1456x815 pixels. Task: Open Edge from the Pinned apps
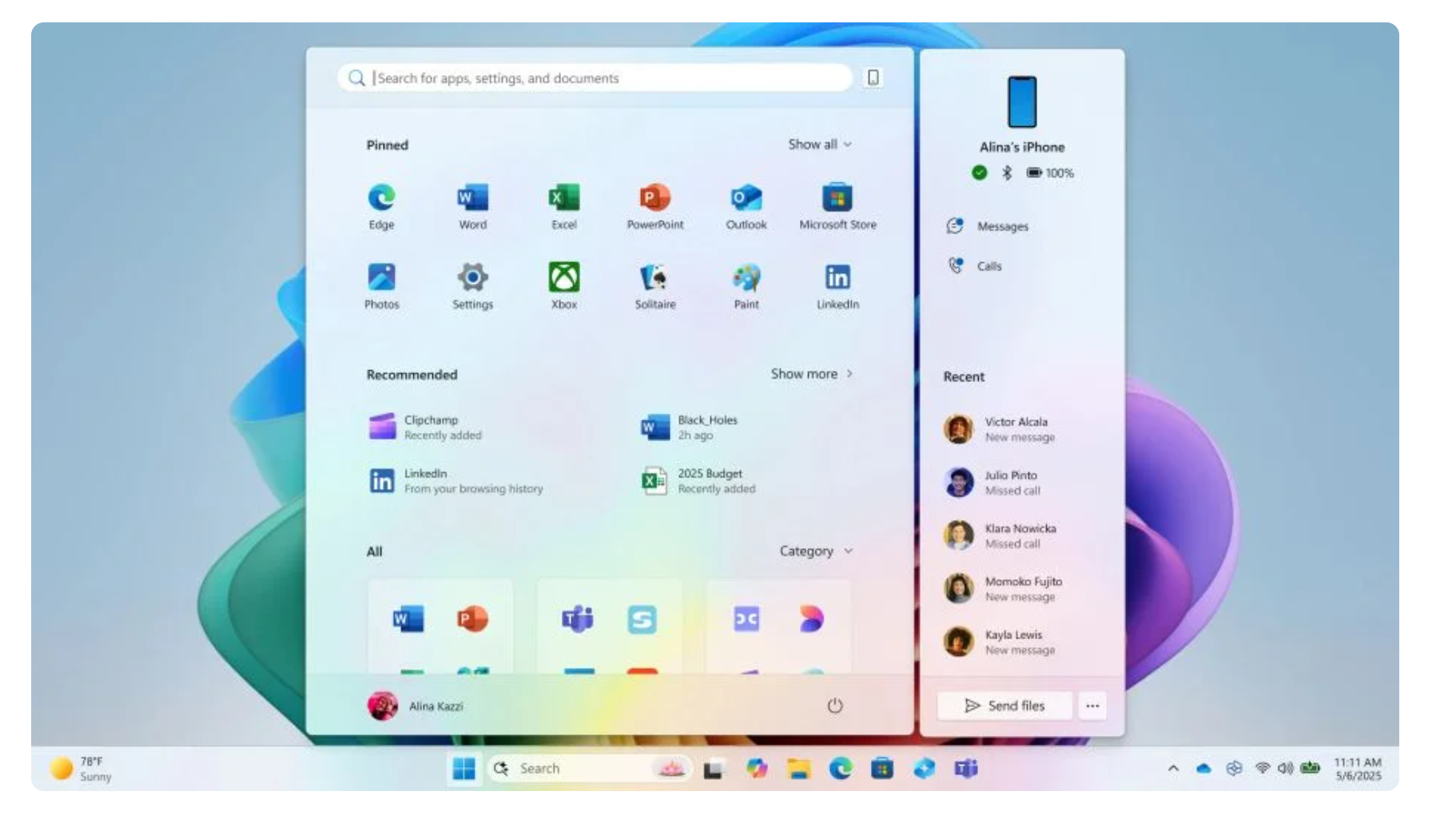click(x=381, y=206)
